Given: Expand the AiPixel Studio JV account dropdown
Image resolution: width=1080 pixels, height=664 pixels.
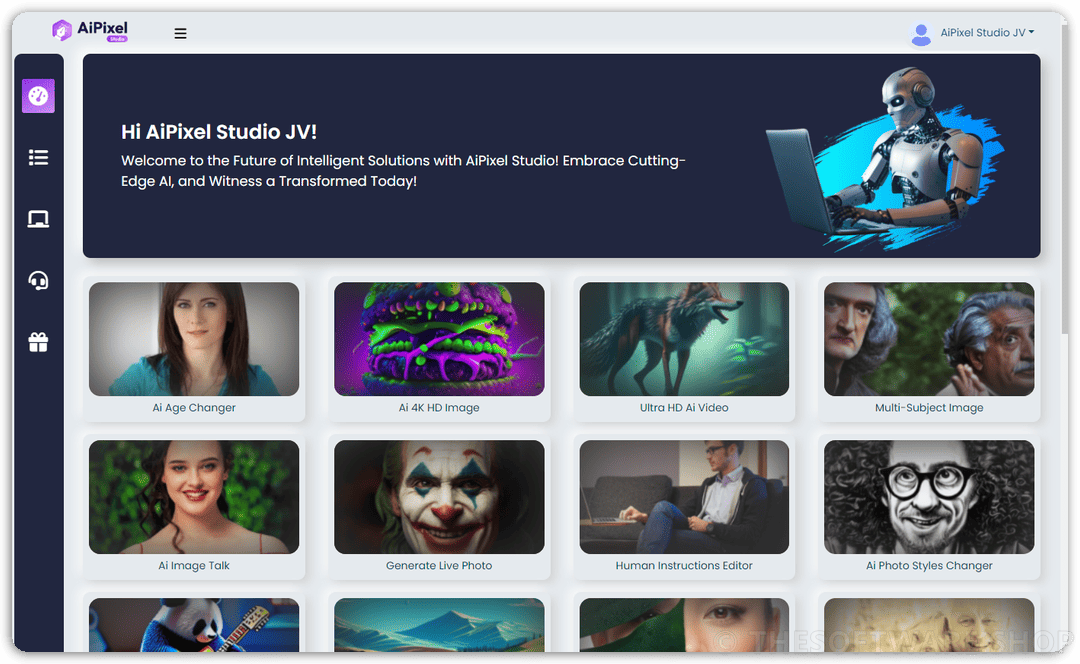Looking at the screenshot, I should point(987,32).
